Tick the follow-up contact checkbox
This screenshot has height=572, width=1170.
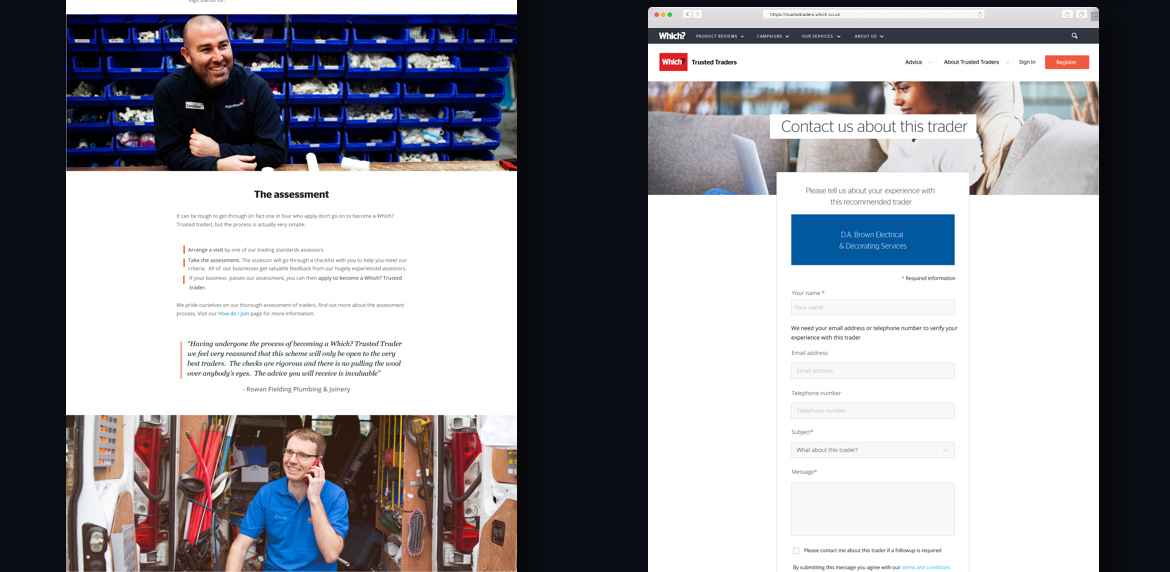(x=796, y=550)
